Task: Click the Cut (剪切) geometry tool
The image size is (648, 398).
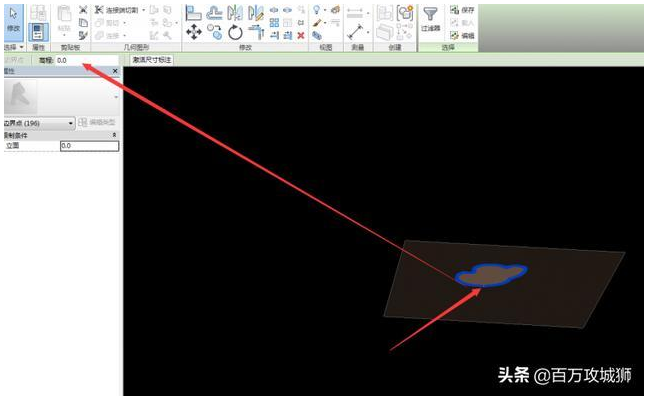Action: [108, 23]
